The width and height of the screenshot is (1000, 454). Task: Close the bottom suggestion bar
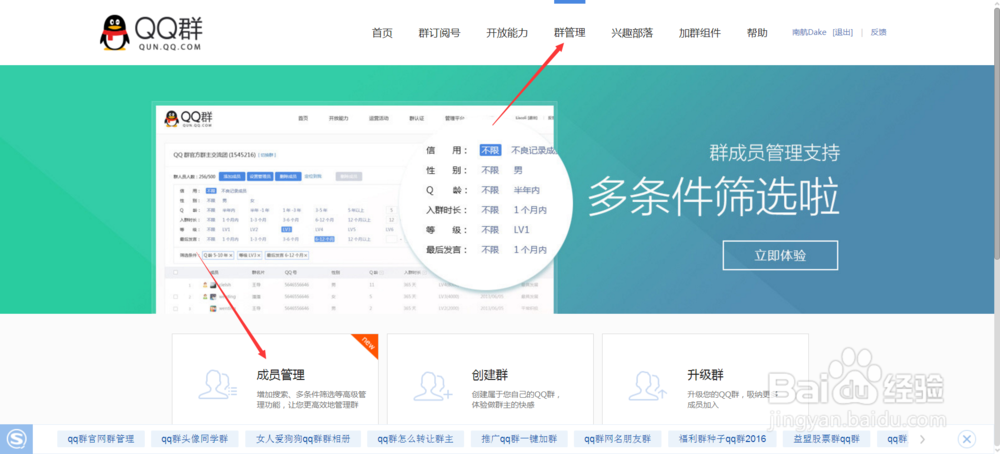coord(967,439)
